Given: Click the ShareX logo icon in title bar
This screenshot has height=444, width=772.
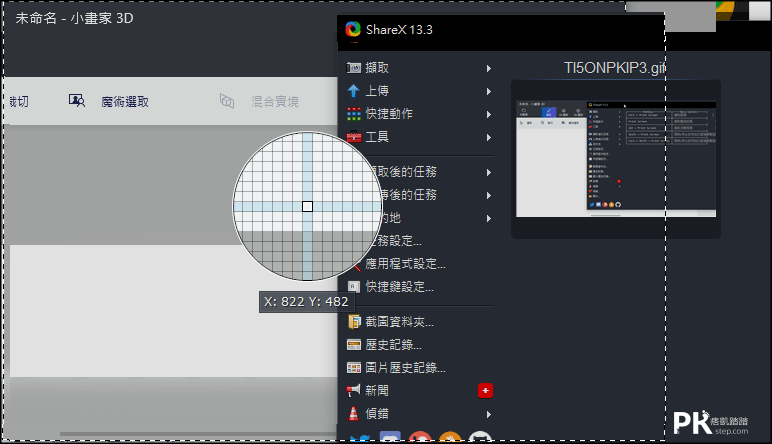Looking at the screenshot, I should tap(353, 30).
